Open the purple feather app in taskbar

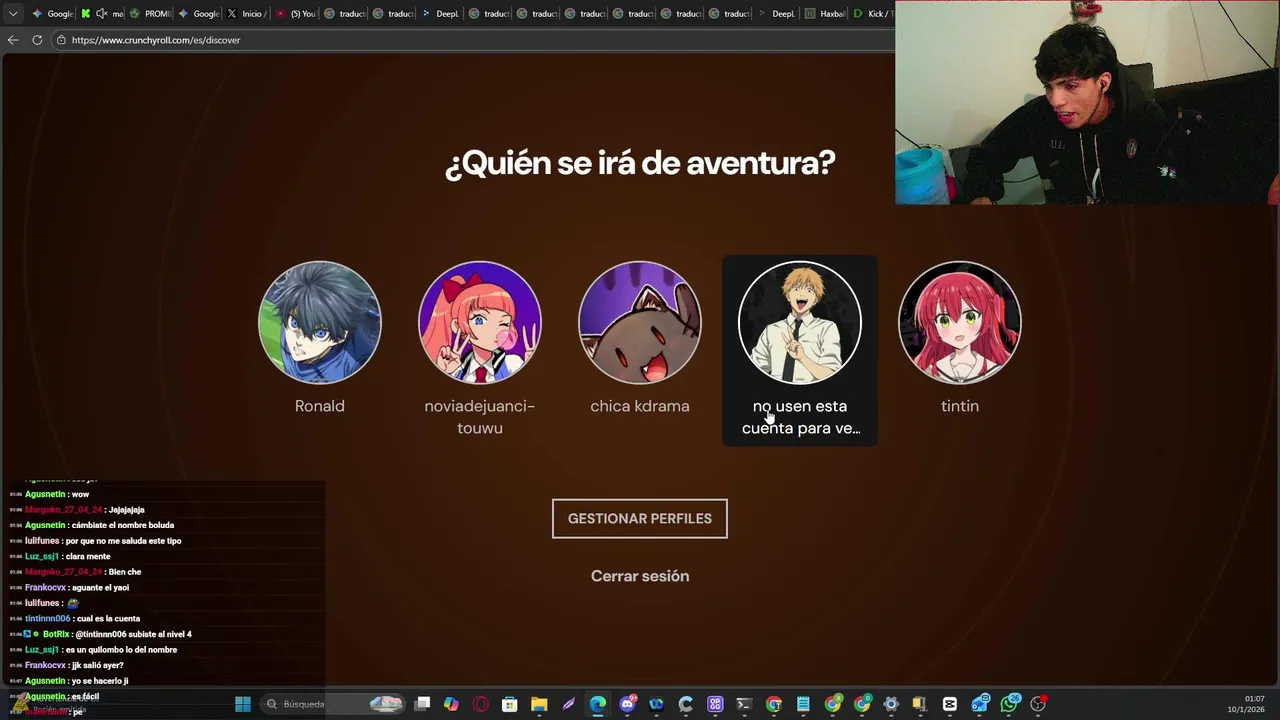[568, 704]
